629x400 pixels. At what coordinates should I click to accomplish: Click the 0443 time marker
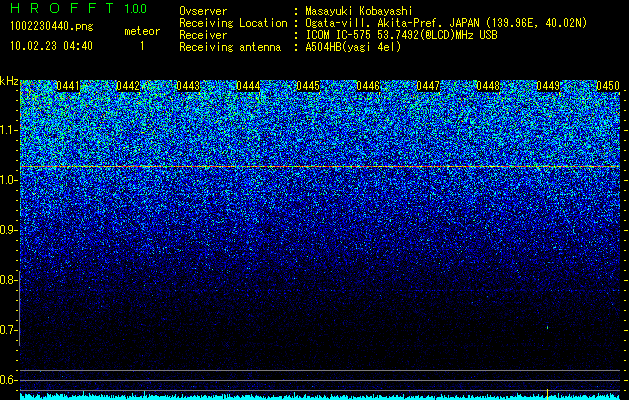[188, 86]
